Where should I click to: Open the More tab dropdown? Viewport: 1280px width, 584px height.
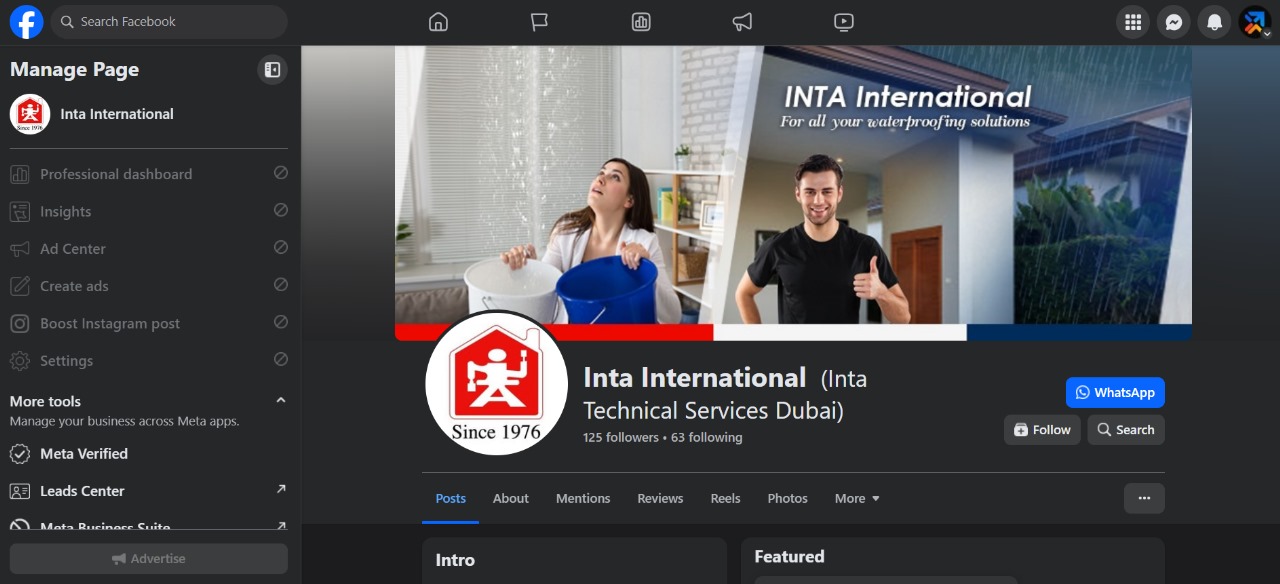tap(856, 498)
